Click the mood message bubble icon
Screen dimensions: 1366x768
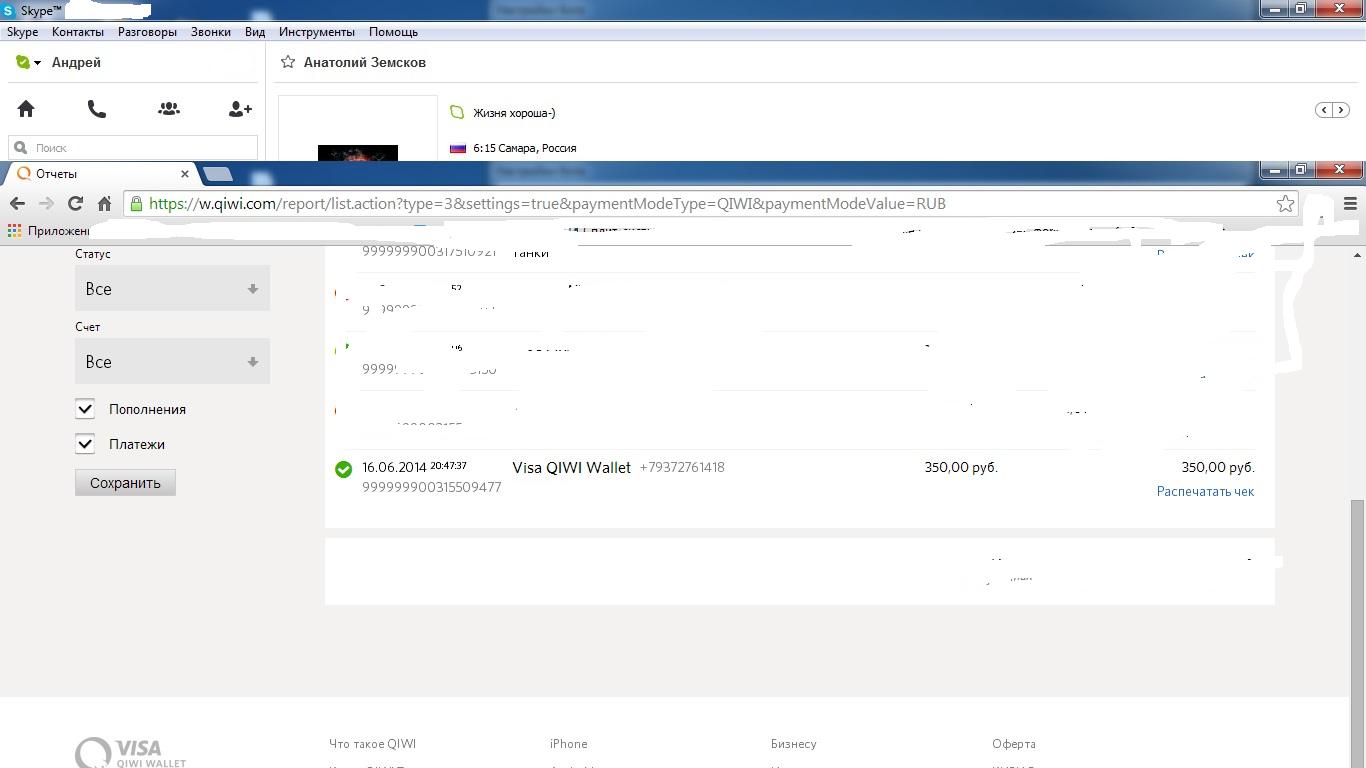[457, 112]
